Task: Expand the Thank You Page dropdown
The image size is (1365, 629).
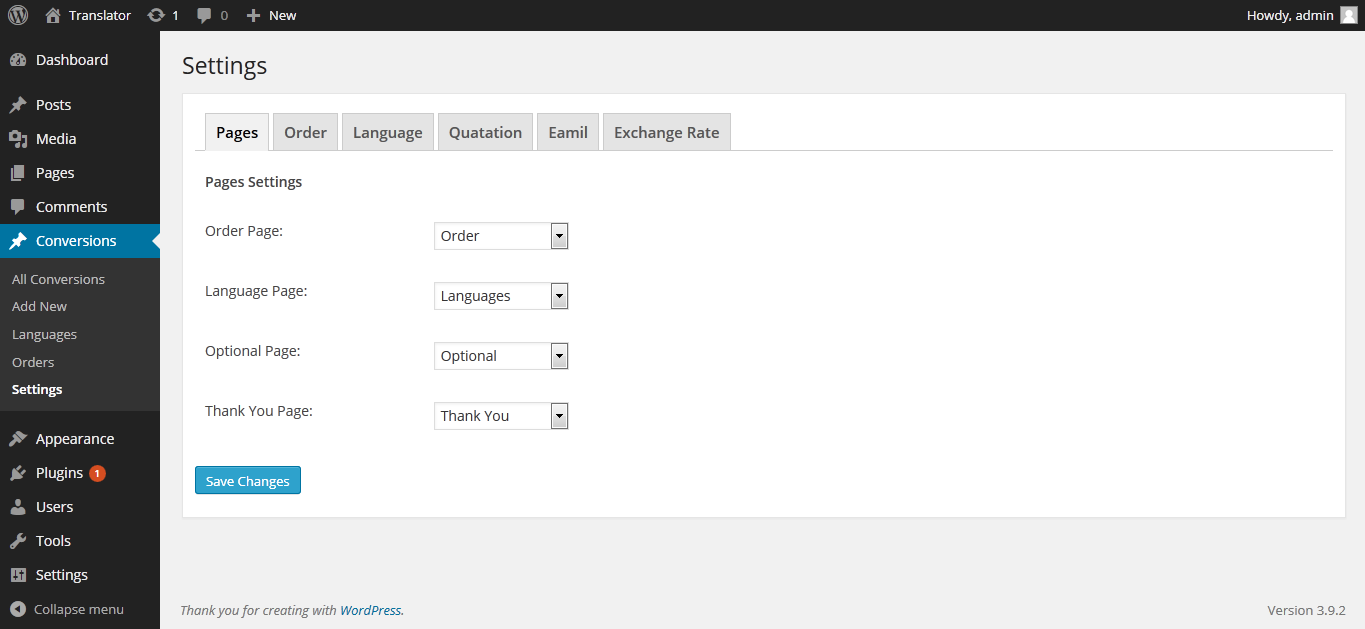Action: coord(501,416)
